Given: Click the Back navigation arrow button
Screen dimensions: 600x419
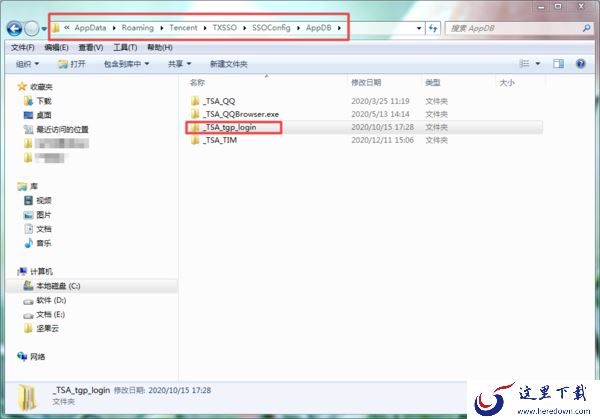Looking at the screenshot, I should pyautogui.click(x=15, y=28).
